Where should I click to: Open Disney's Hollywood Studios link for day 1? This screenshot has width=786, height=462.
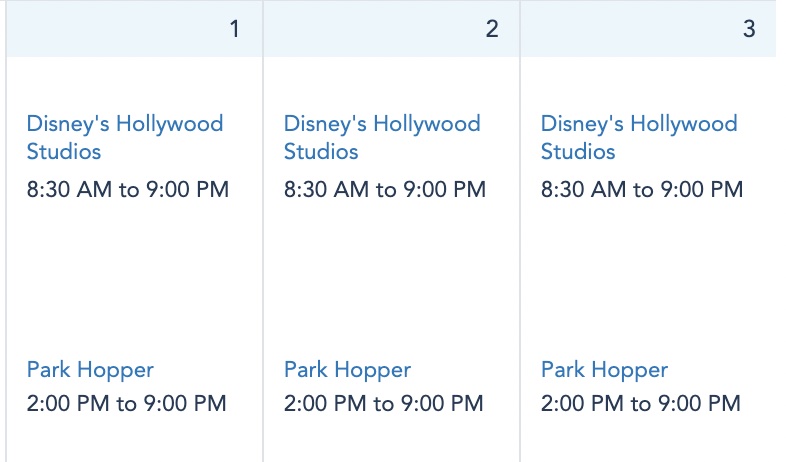point(124,137)
